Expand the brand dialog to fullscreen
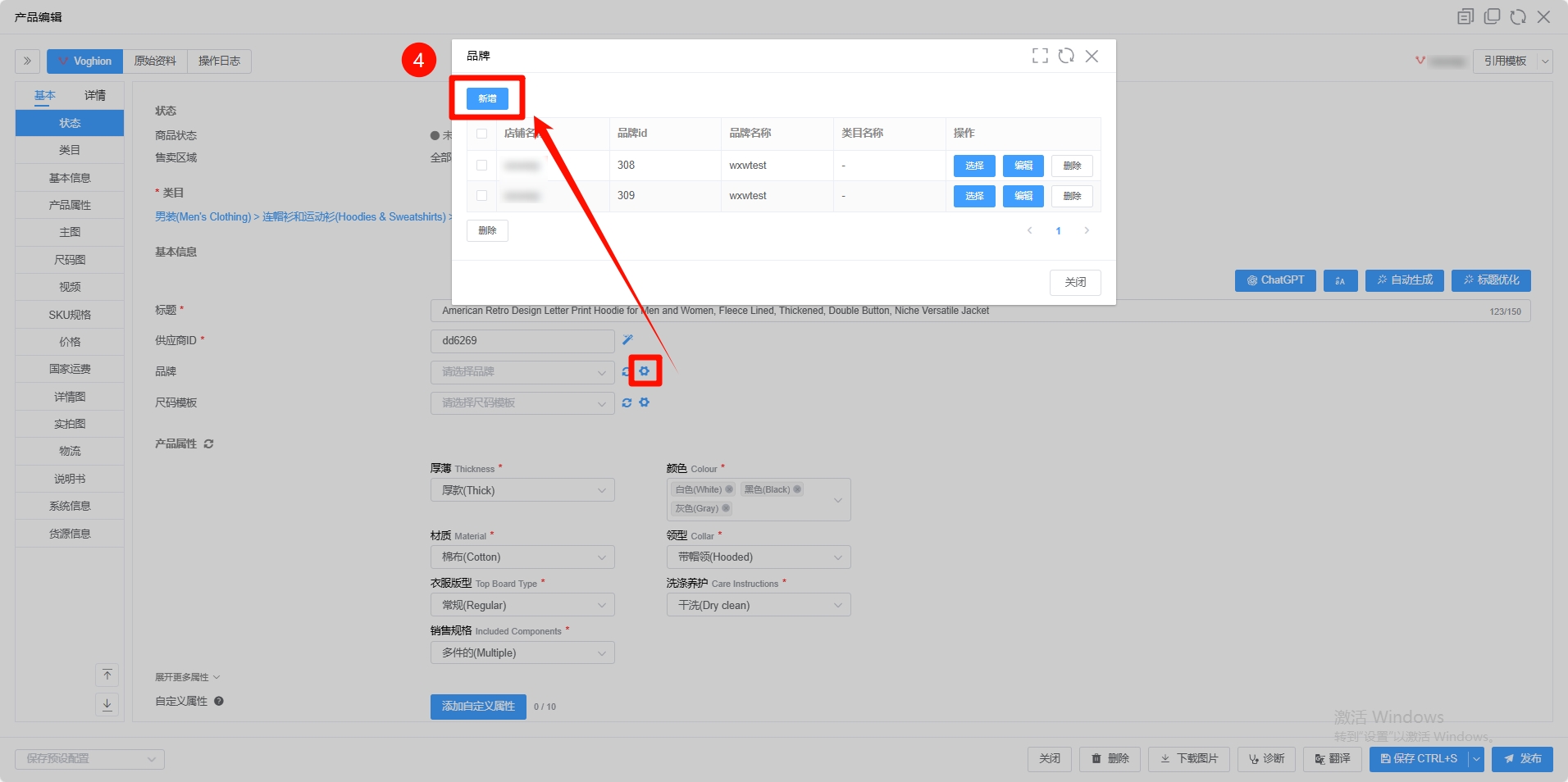The width and height of the screenshot is (1568, 782). [1040, 56]
